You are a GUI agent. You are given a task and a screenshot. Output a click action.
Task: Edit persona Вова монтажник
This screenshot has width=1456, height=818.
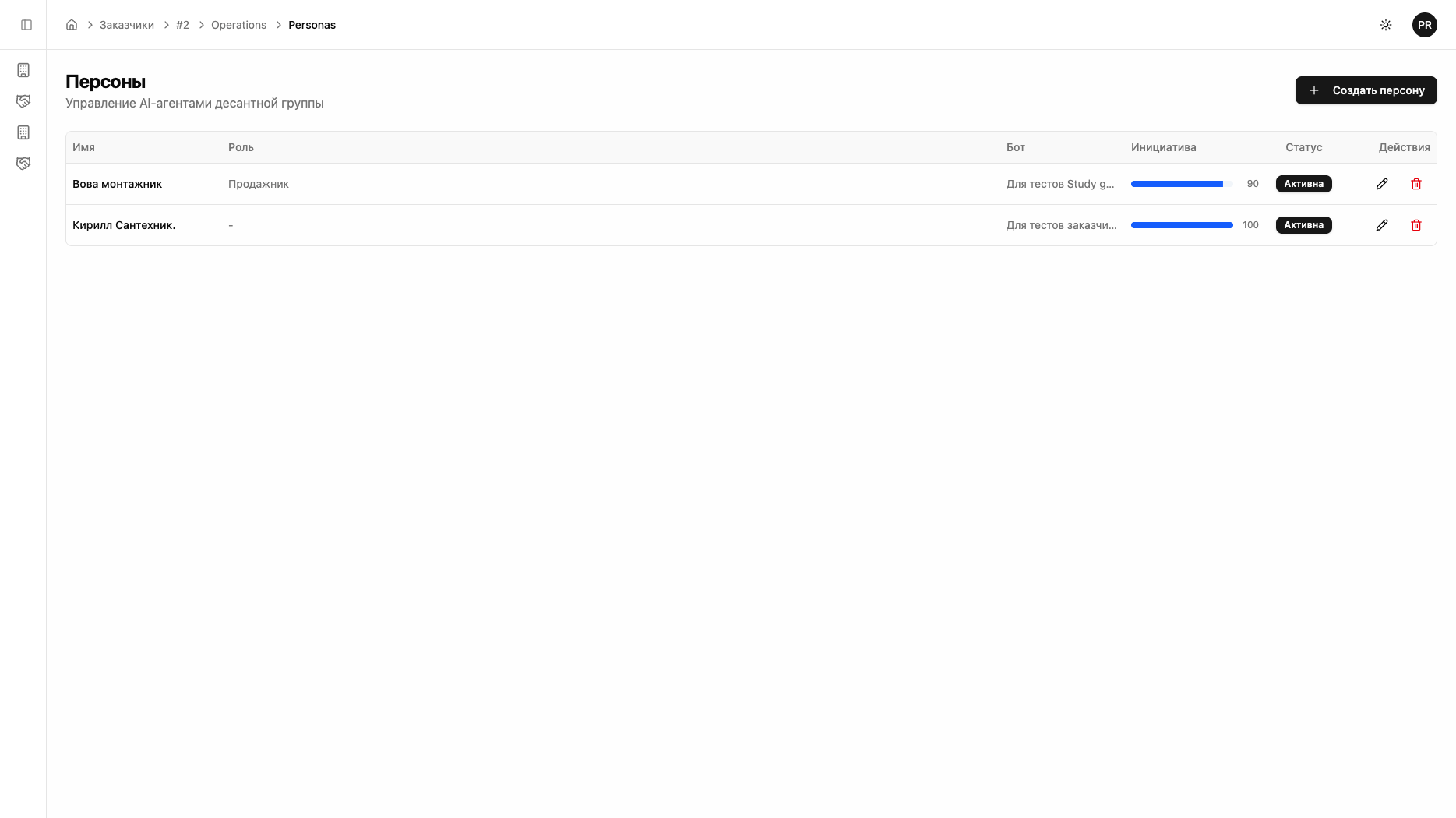click(x=1382, y=184)
